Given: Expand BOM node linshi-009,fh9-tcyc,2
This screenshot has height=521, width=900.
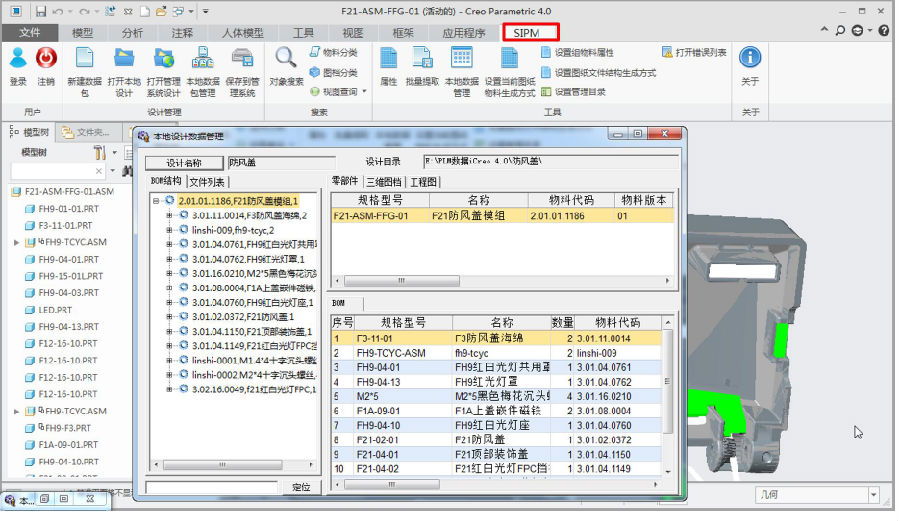Looking at the screenshot, I should (x=169, y=230).
